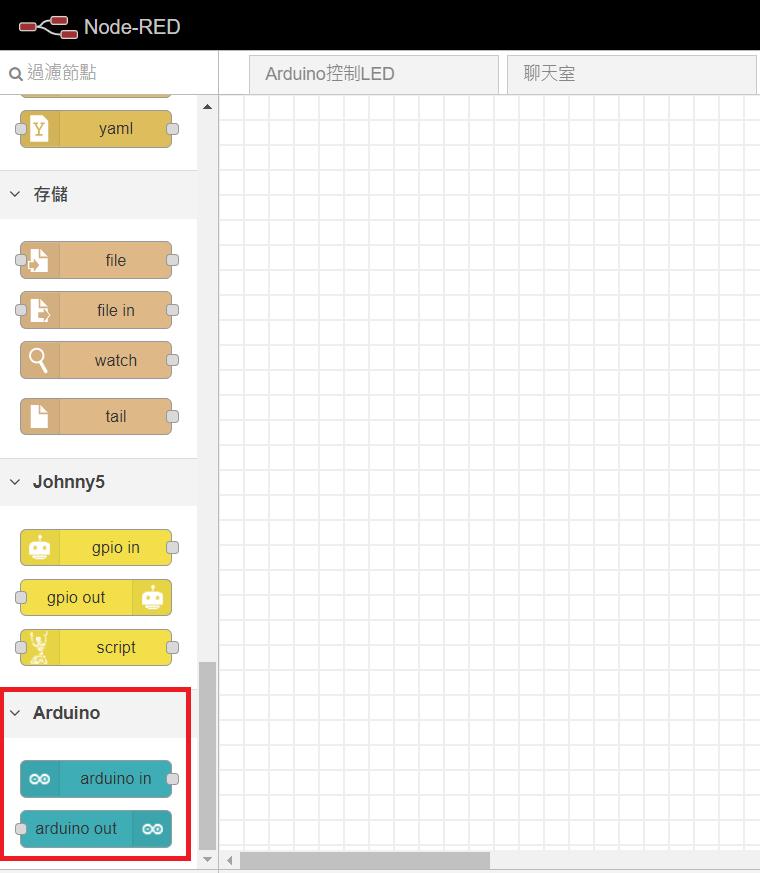Screen dimensions: 760x873
Task: Click the yaml node's Y icon
Action: (x=39, y=129)
